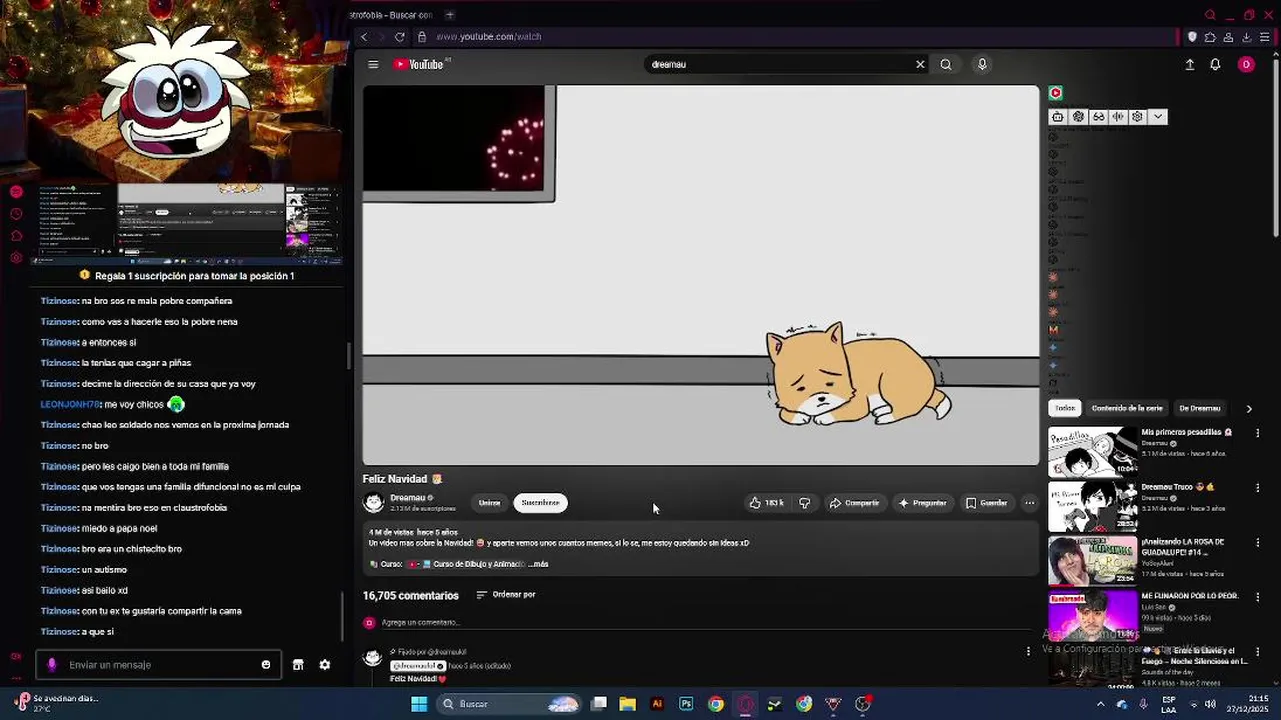Open a new browser tab
This screenshot has height=720, width=1281.
point(450,15)
